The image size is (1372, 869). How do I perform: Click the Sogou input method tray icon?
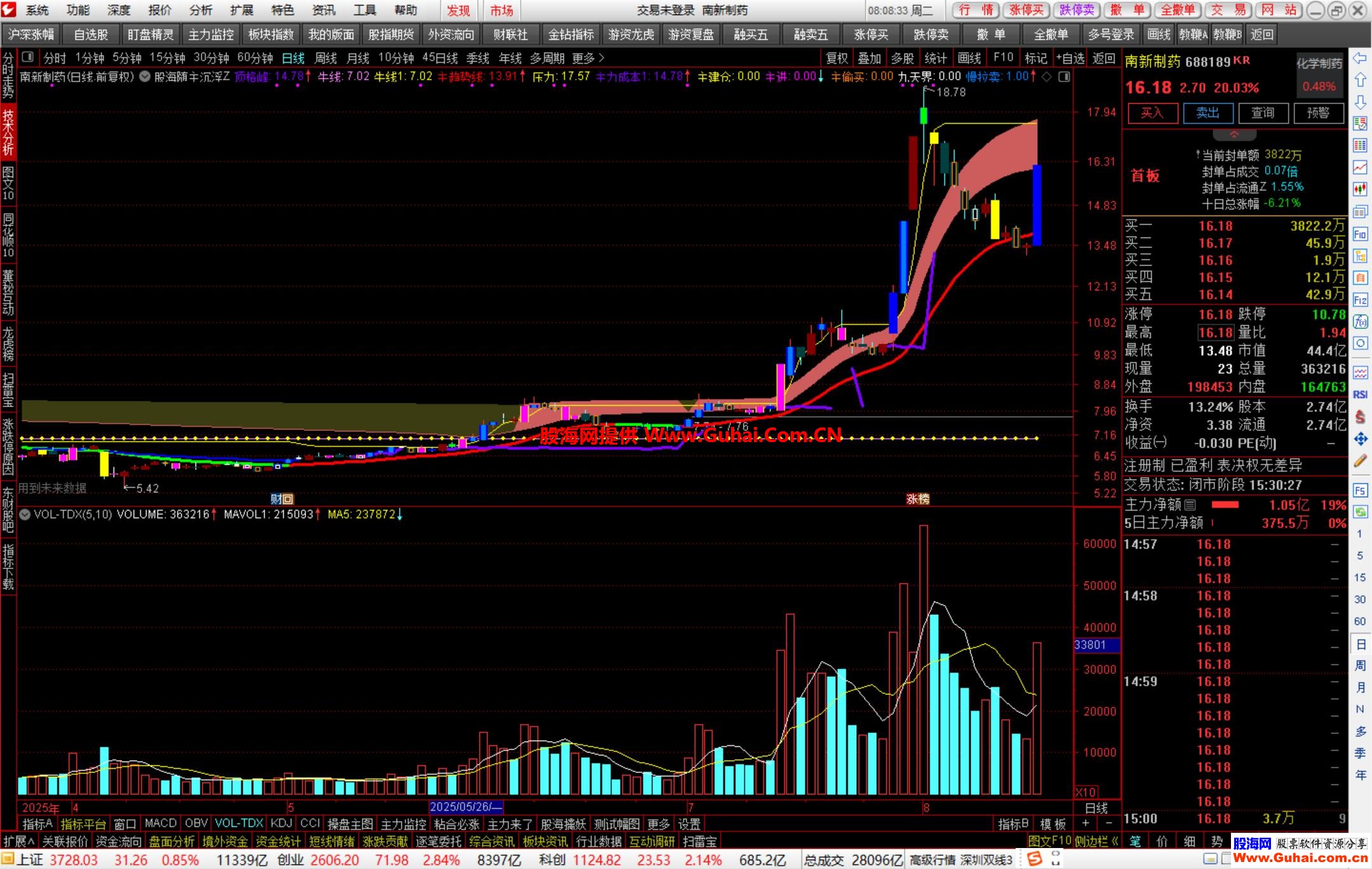point(1035,859)
